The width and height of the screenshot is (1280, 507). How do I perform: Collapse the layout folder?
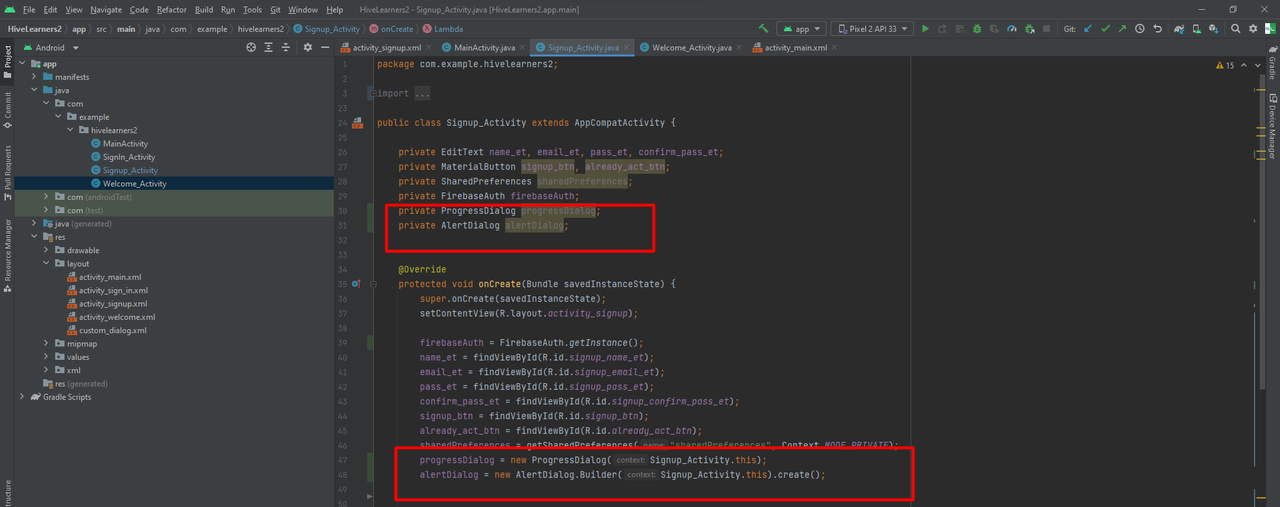coord(46,264)
